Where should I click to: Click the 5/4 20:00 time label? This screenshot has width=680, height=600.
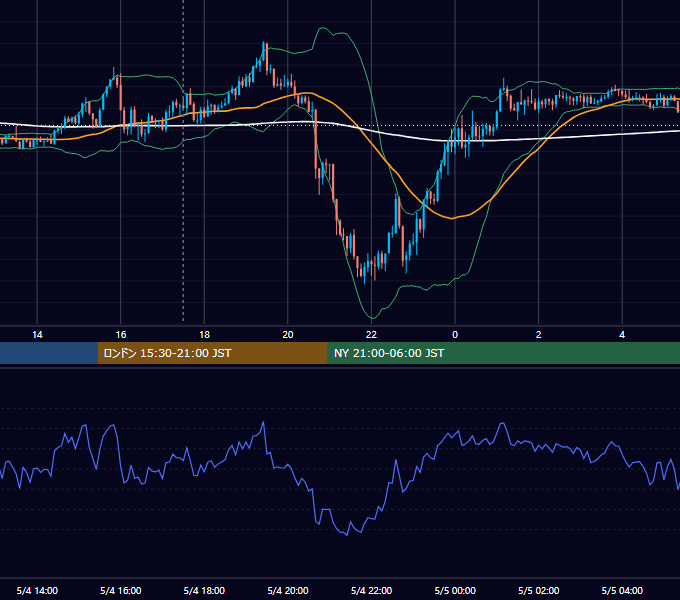click(x=288, y=590)
